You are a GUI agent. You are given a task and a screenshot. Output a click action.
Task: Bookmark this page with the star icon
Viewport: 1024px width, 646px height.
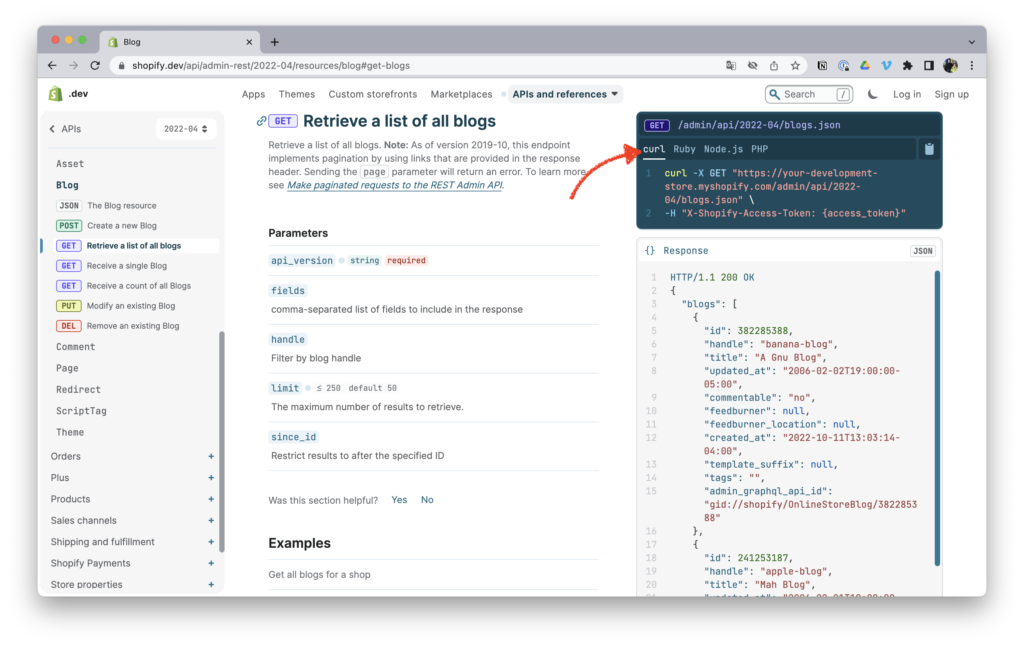click(x=795, y=65)
